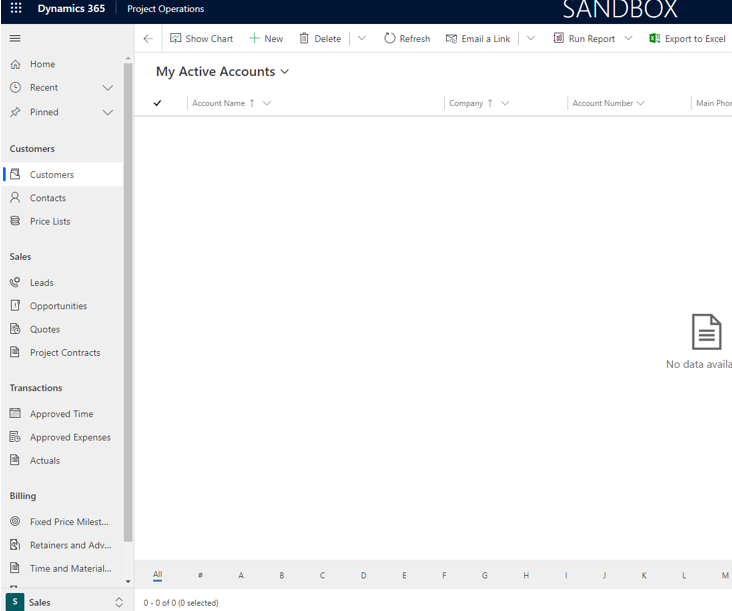732x611 pixels.
Task: Click the Show Chart icon
Action: pos(176,38)
